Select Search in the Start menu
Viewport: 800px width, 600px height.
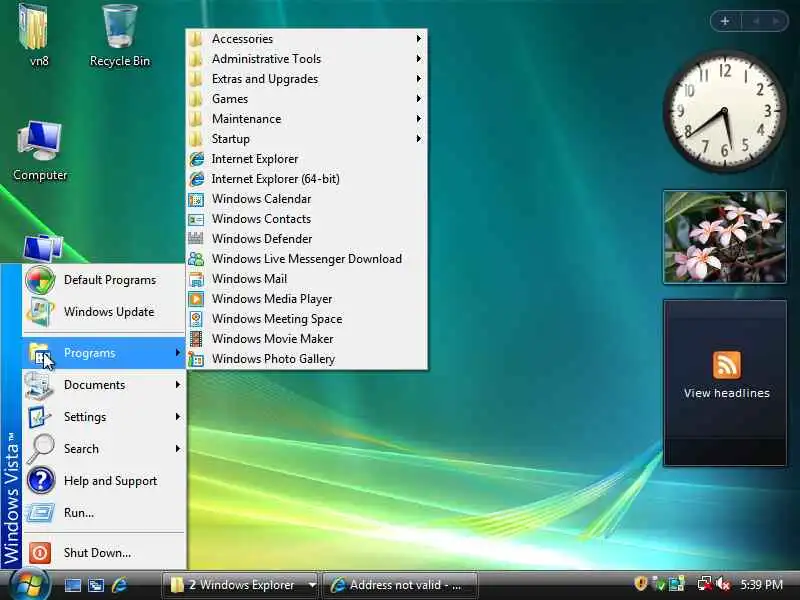(x=104, y=449)
